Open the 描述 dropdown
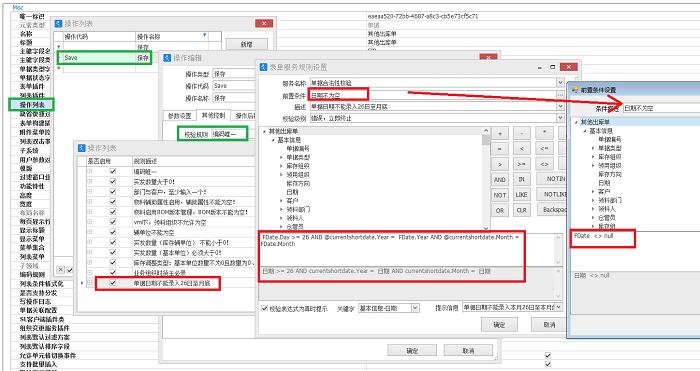 click(x=560, y=106)
